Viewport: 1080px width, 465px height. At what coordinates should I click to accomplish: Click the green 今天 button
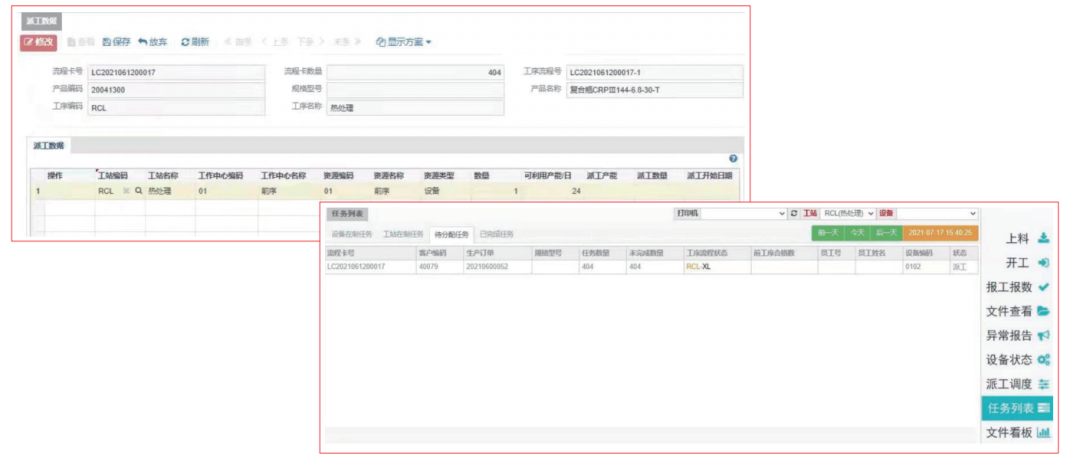857,233
